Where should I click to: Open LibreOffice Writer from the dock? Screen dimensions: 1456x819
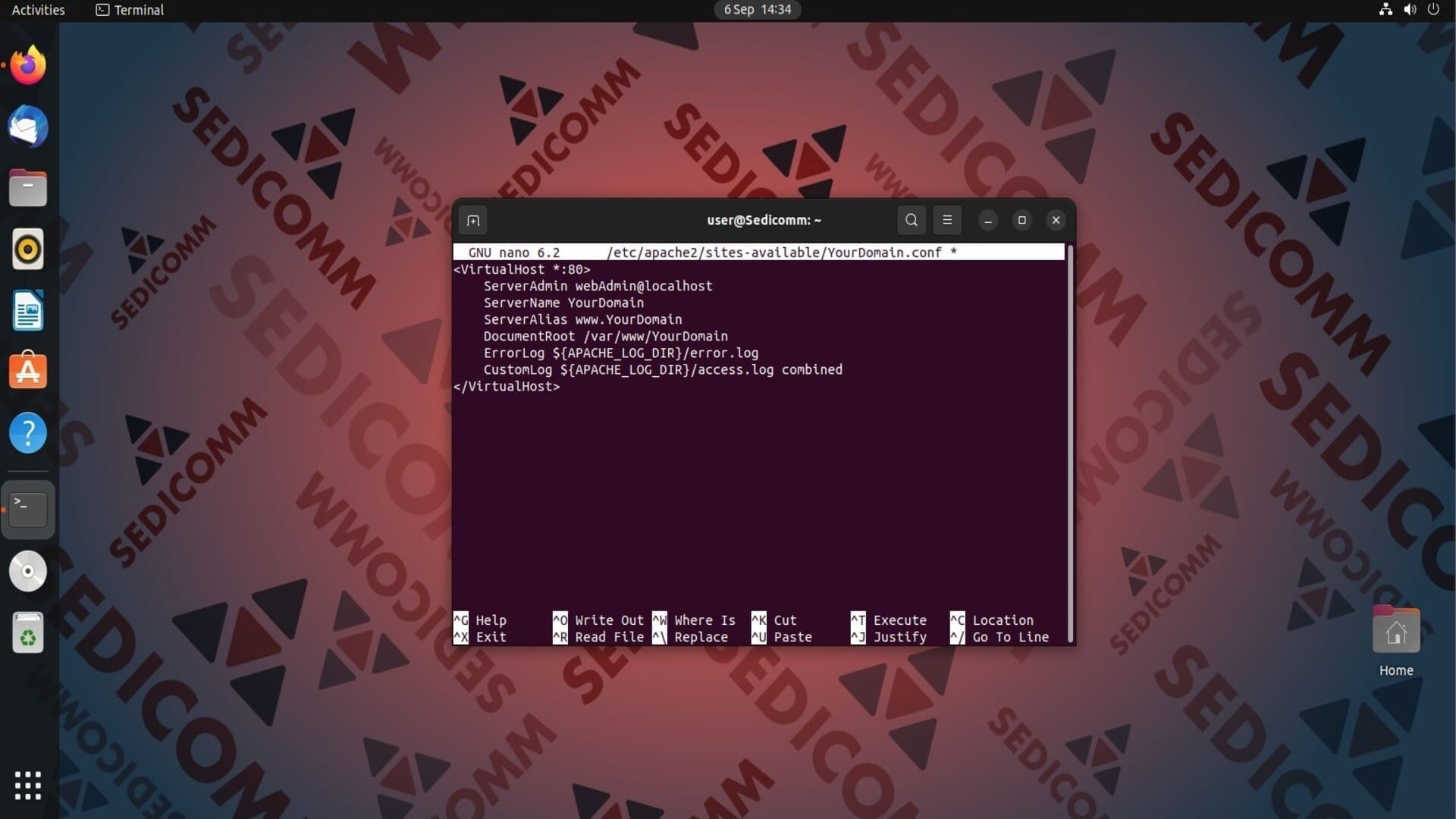point(28,311)
